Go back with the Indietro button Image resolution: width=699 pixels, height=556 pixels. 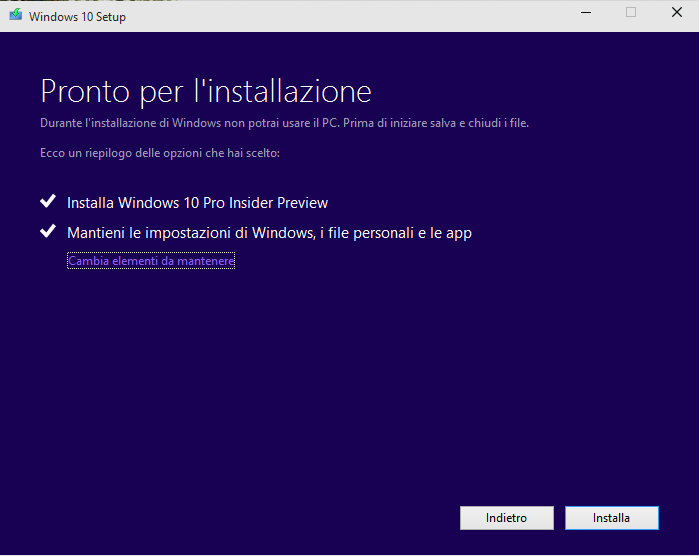(x=506, y=518)
